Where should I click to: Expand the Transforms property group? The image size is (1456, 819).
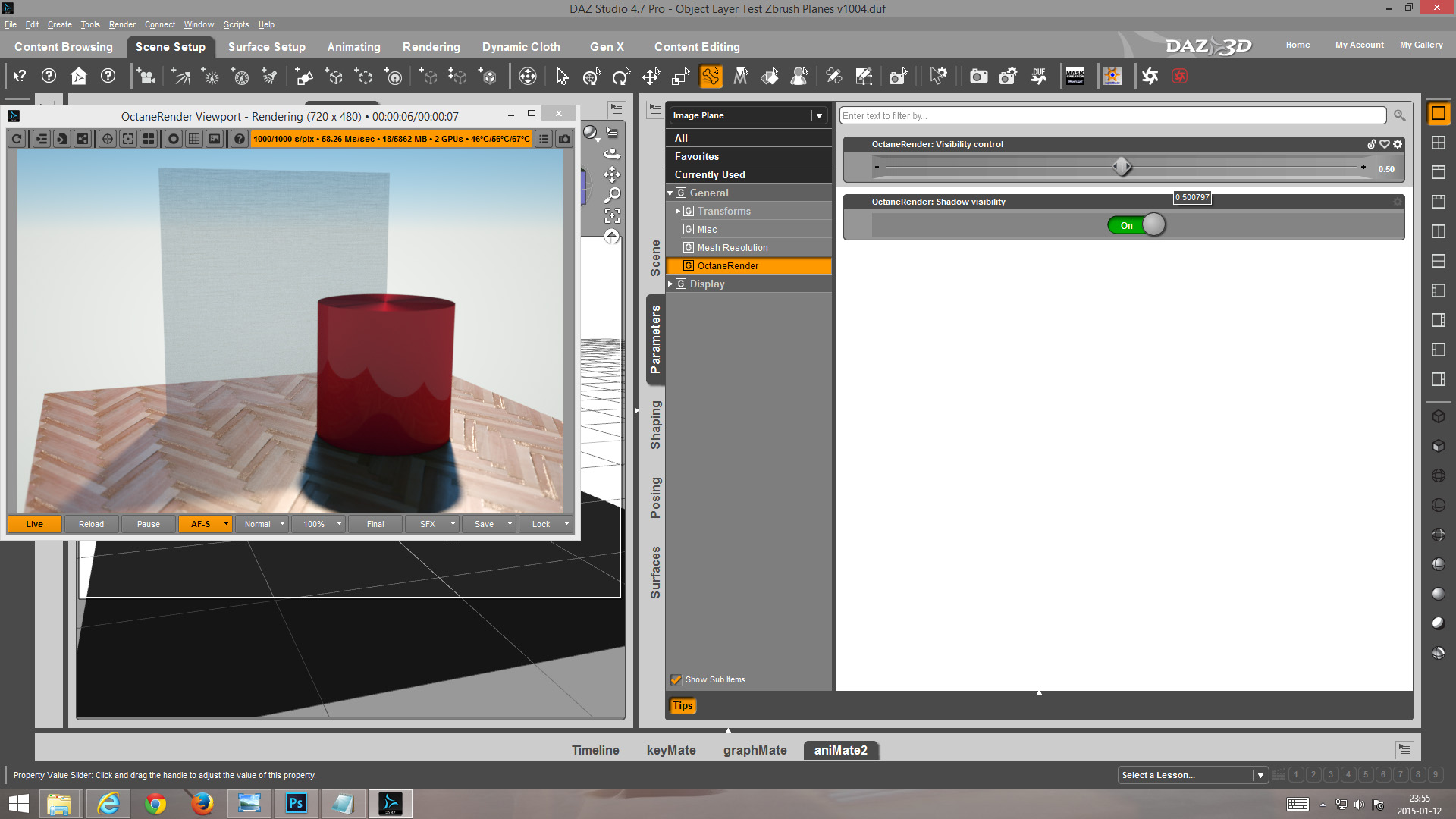pyautogui.click(x=678, y=211)
